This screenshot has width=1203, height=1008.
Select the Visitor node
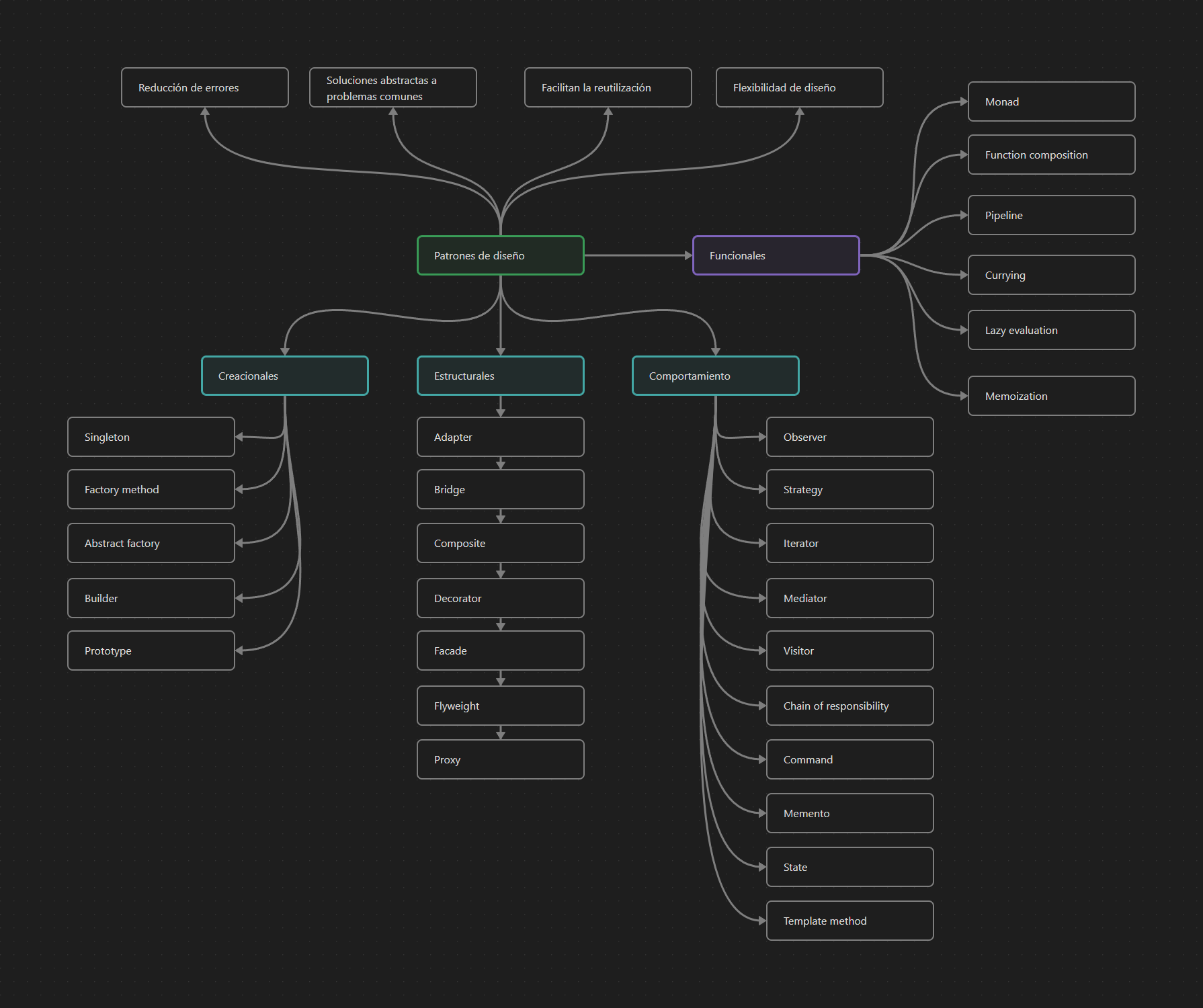850,650
